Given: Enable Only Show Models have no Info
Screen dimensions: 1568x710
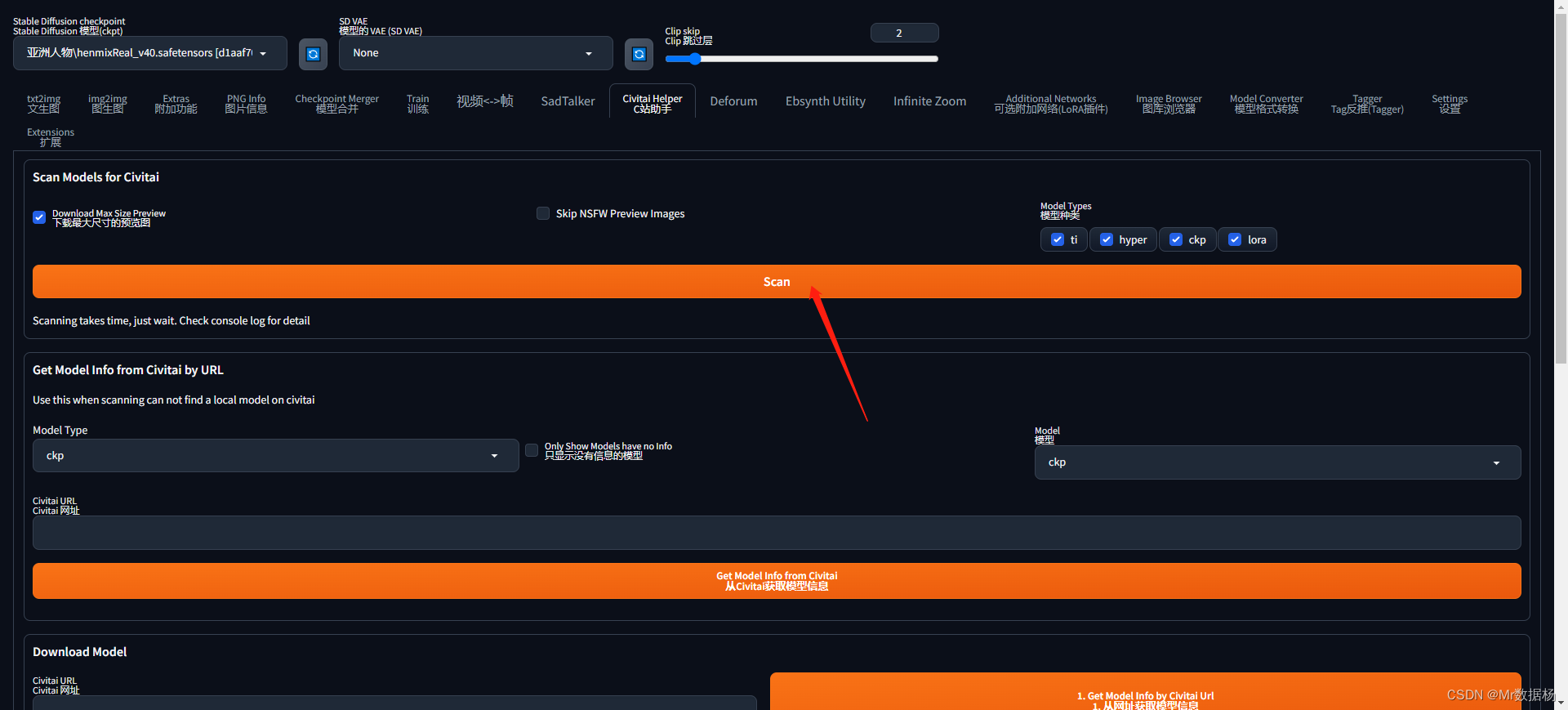Looking at the screenshot, I should tap(532, 450).
